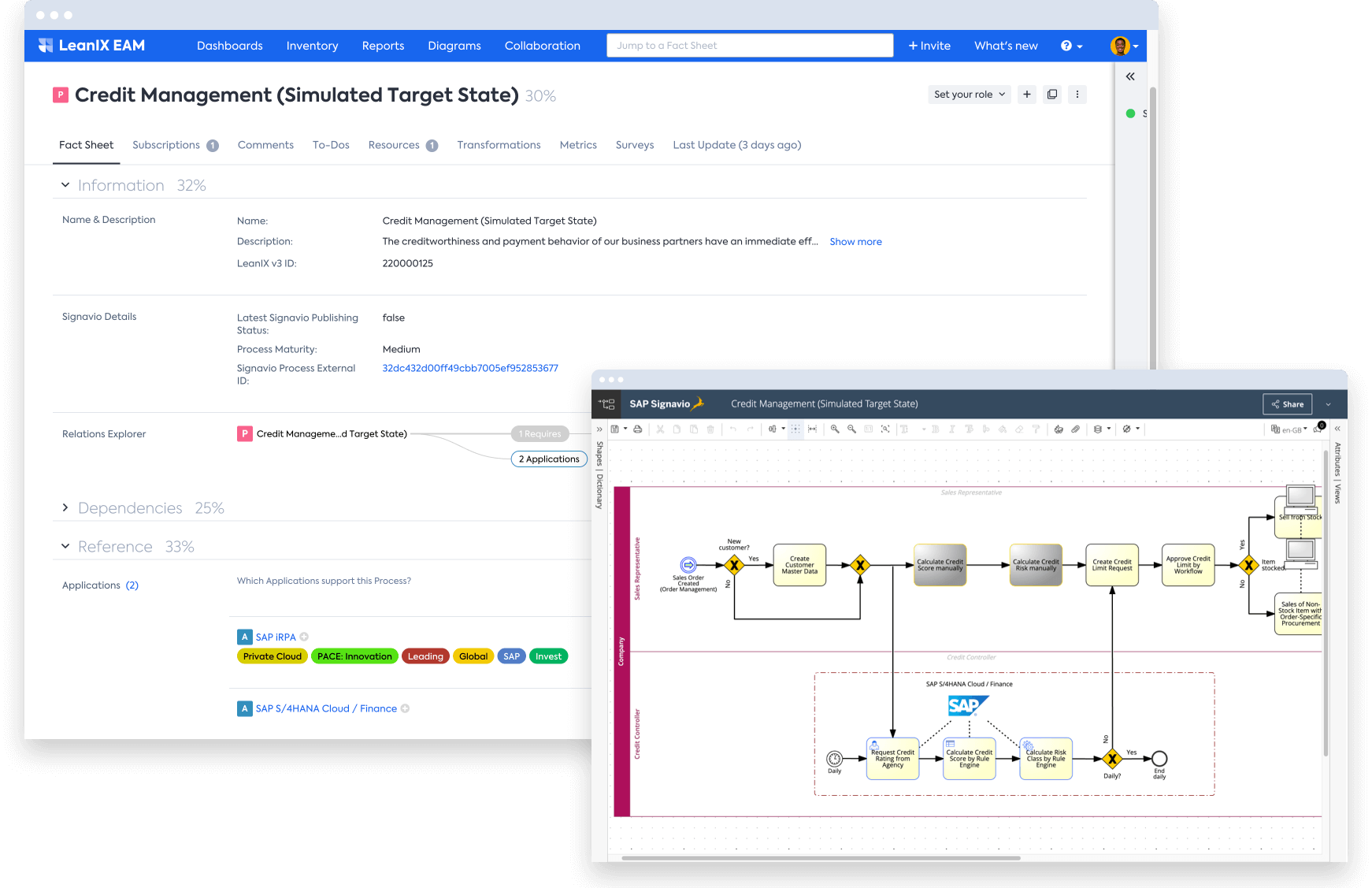
Task: Click the zoom-to-fit icon in Signavio
Action: (885, 429)
